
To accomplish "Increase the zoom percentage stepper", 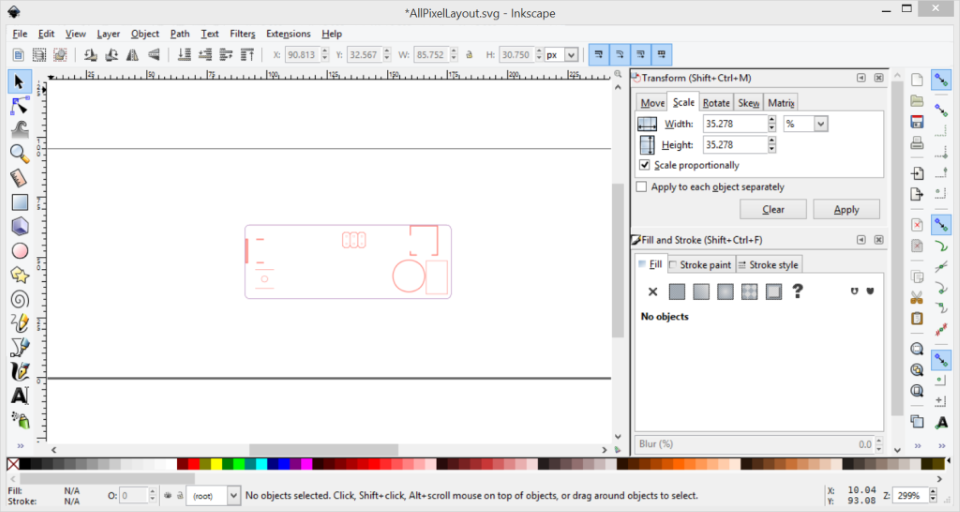I will (932, 492).
